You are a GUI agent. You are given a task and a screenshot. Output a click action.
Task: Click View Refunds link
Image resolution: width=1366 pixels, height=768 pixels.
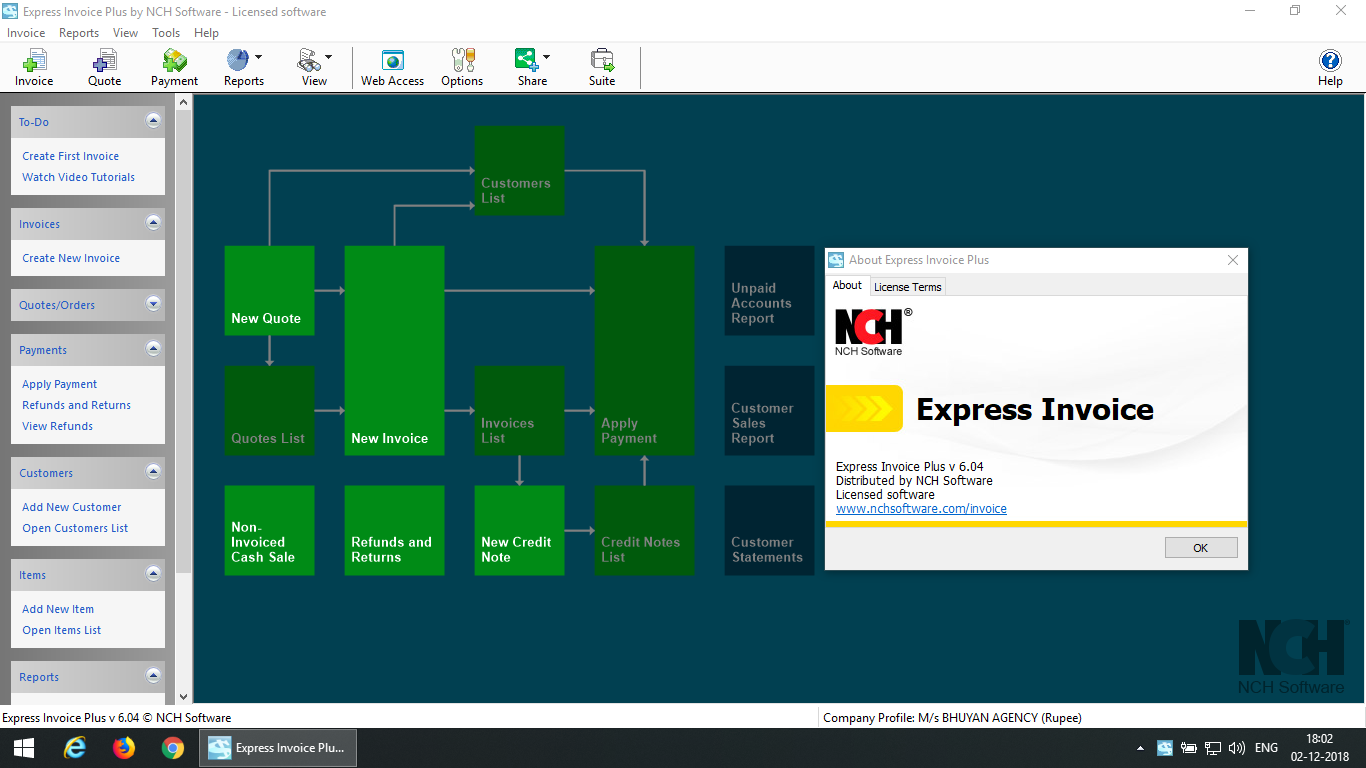pyautogui.click(x=58, y=426)
